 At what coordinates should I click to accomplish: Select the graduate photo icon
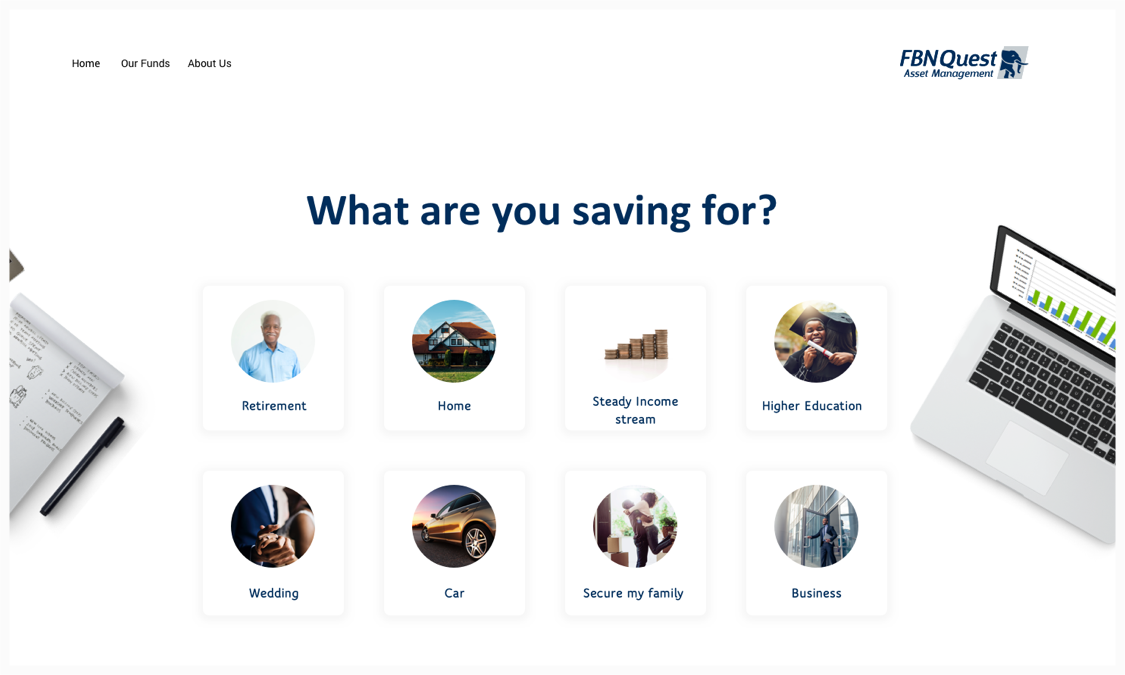tap(816, 341)
